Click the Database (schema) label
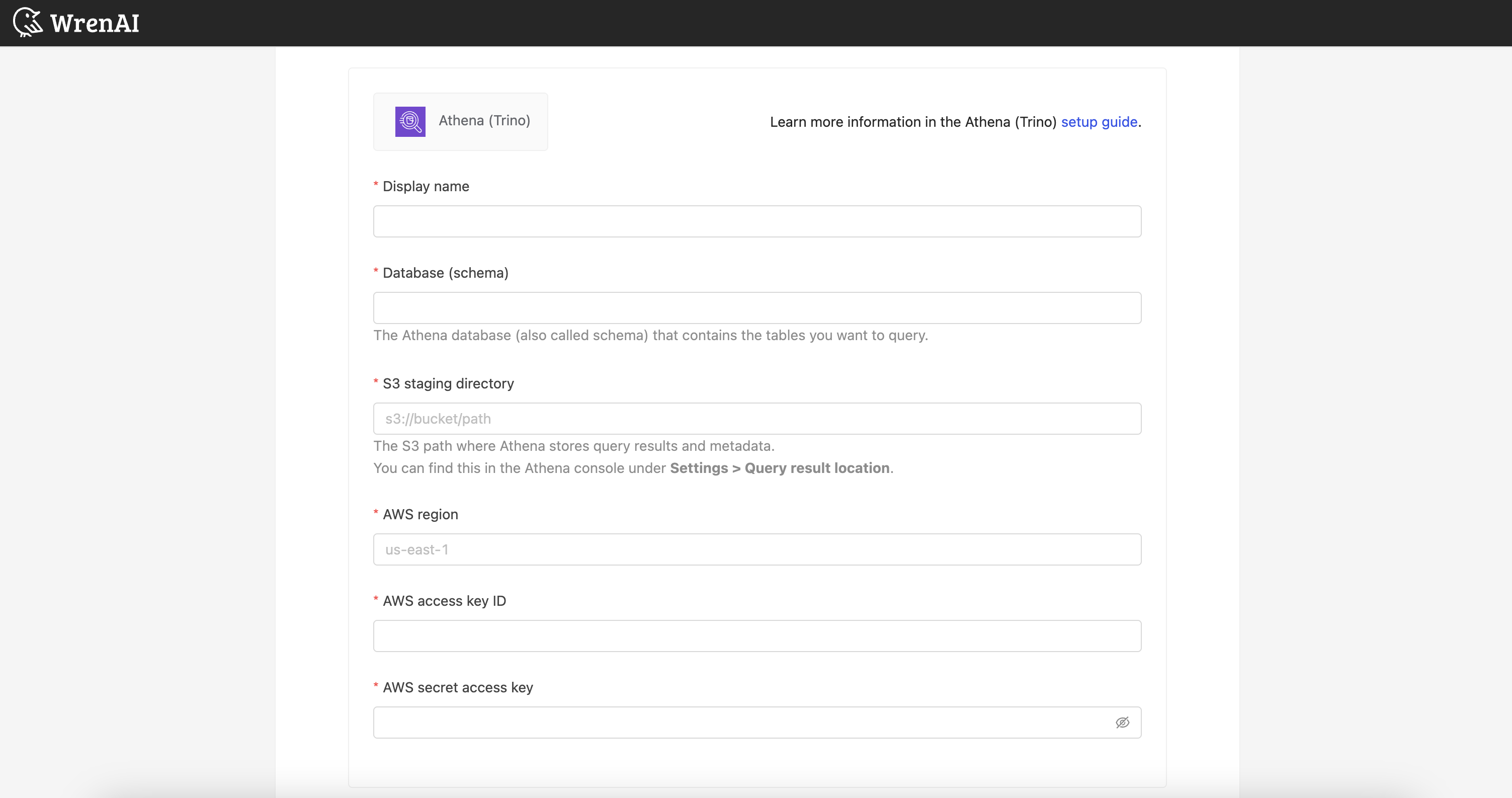Image resolution: width=1512 pixels, height=798 pixels. (x=446, y=273)
